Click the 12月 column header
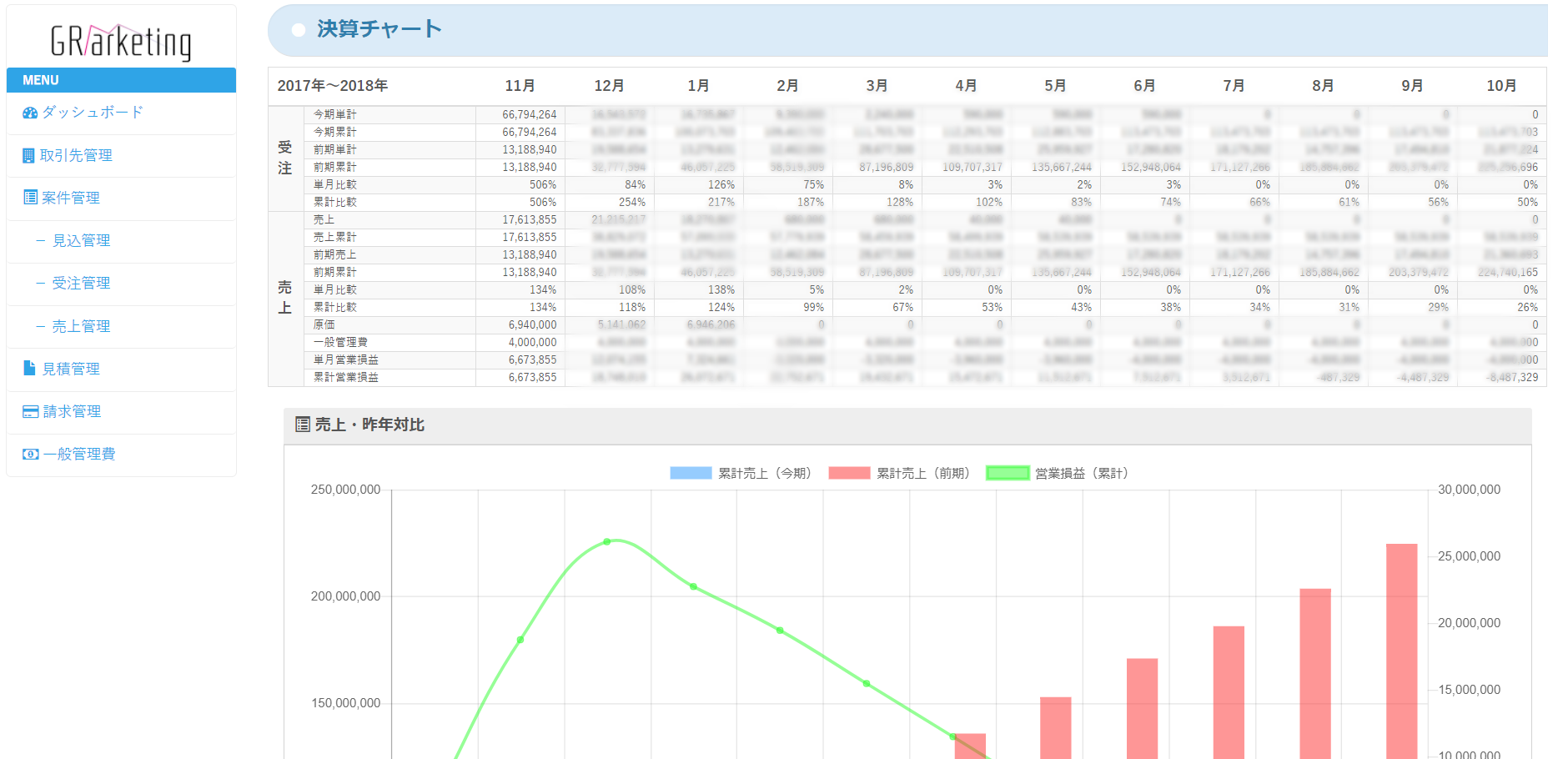 (609, 86)
